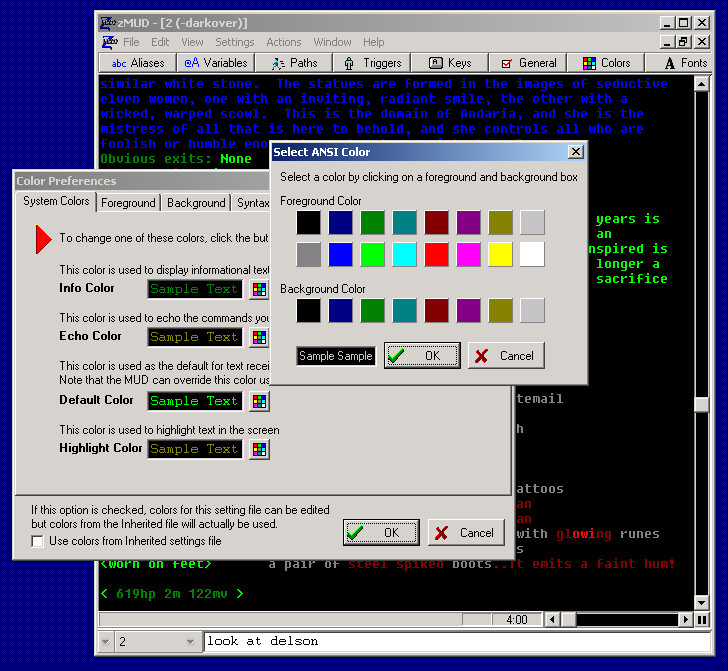Switch to the Foreground tab
Image resolution: width=728 pixels, height=671 pixels.
tap(128, 203)
